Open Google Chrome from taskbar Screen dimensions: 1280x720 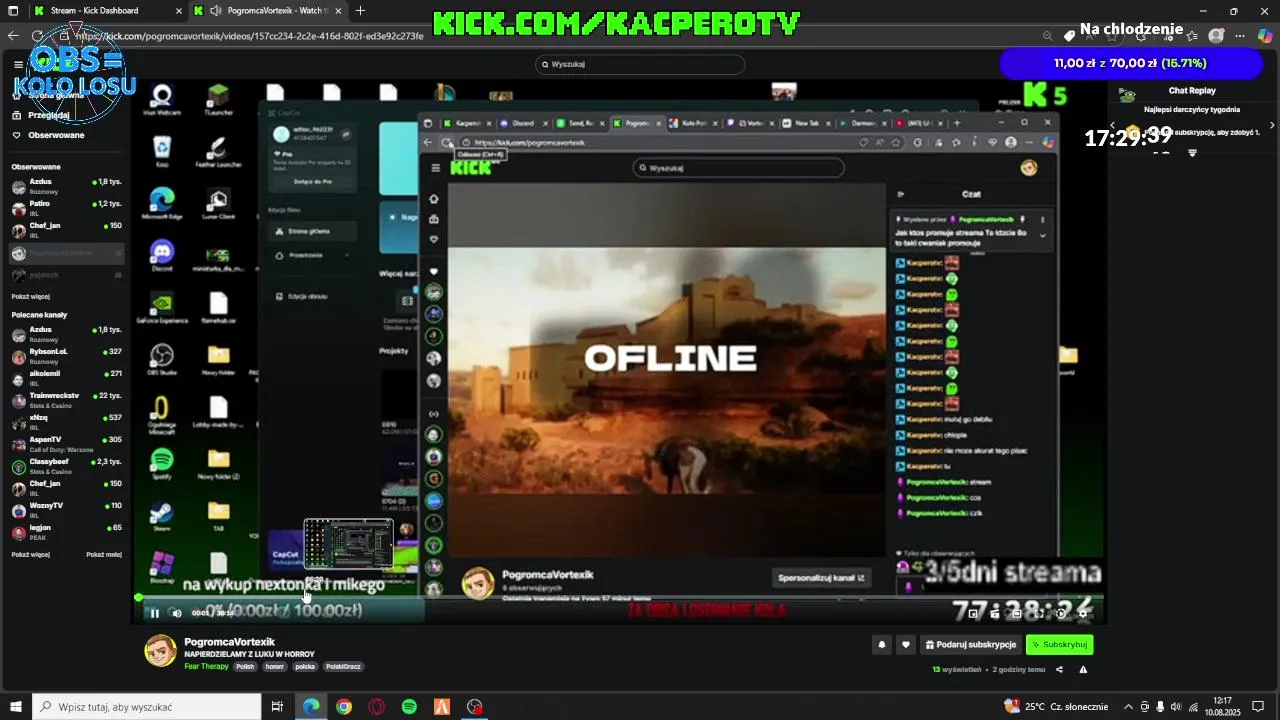pos(344,707)
